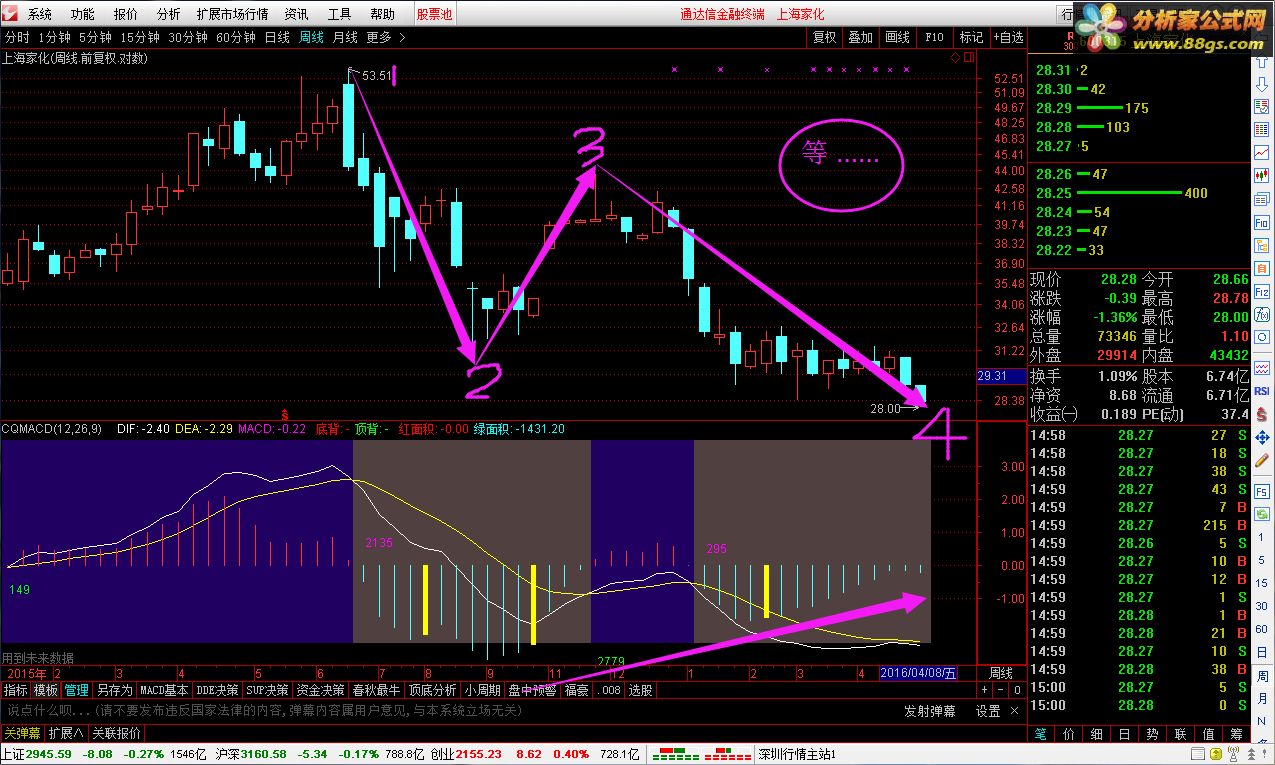Click the F12 icon in right sidebar
This screenshot has width=1275, height=765.
pyautogui.click(x=1262, y=291)
